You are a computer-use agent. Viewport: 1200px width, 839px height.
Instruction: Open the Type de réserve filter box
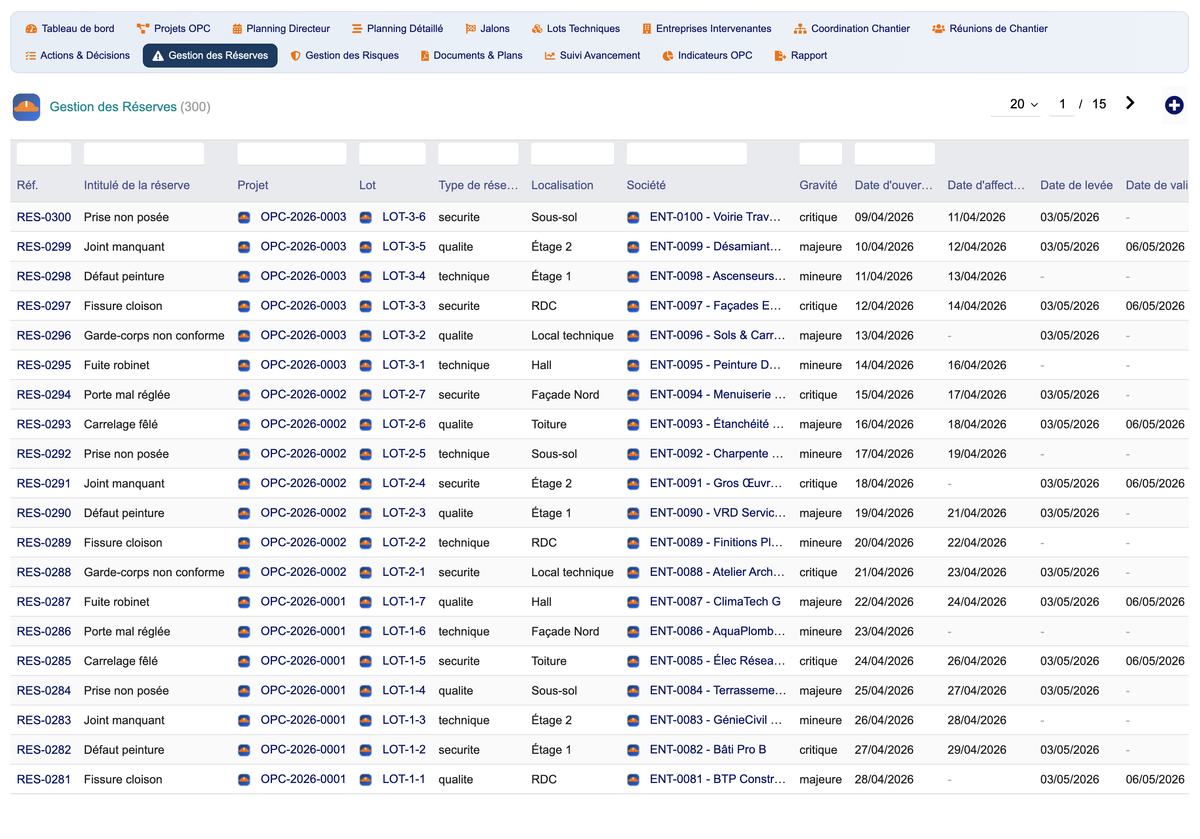click(478, 154)
